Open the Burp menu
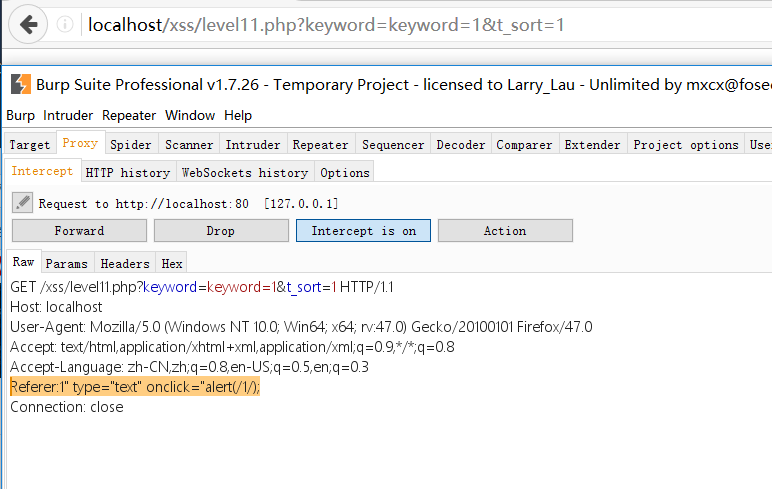772x489 pixels. (20, 115)
